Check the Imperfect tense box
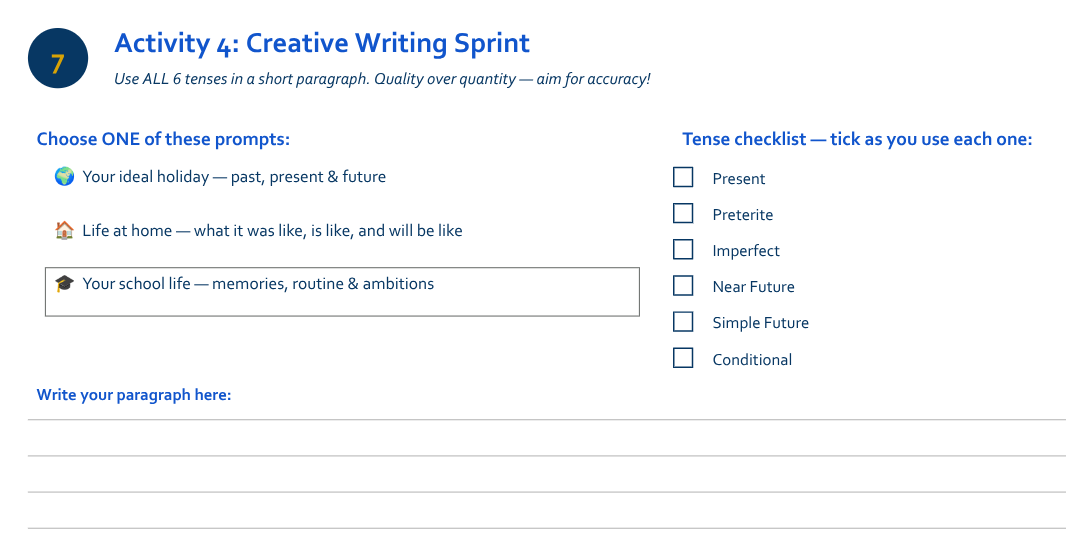The height and width of the screenshot is (536, 1066). 683,250
